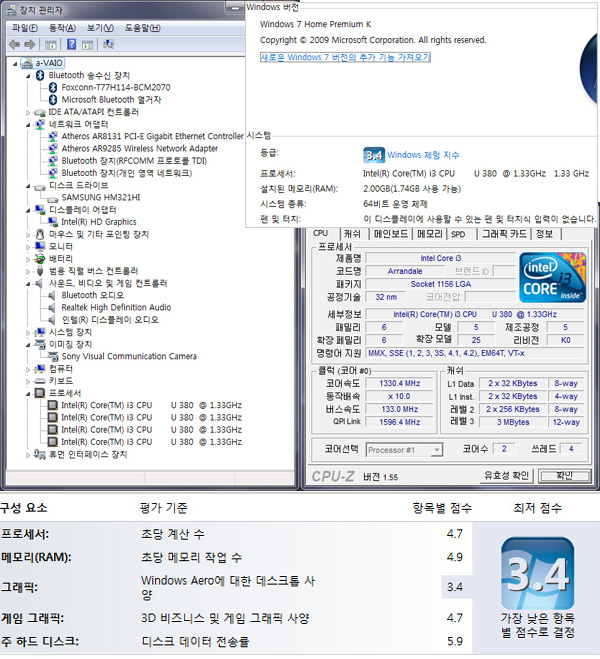Click the Intel Core i3 logo in CPU-Z
The height and width of the screenshot is (659, 600).
[x=553, y=277]
